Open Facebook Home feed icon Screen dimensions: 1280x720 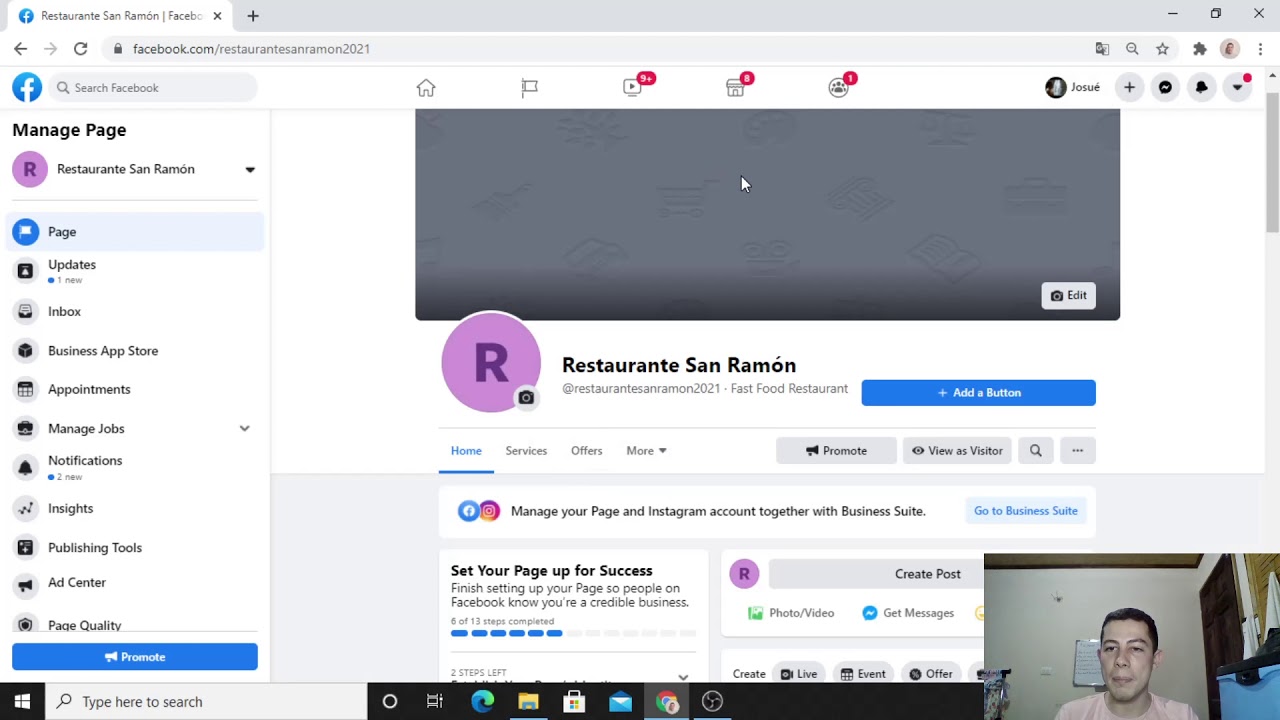(426, 88)
